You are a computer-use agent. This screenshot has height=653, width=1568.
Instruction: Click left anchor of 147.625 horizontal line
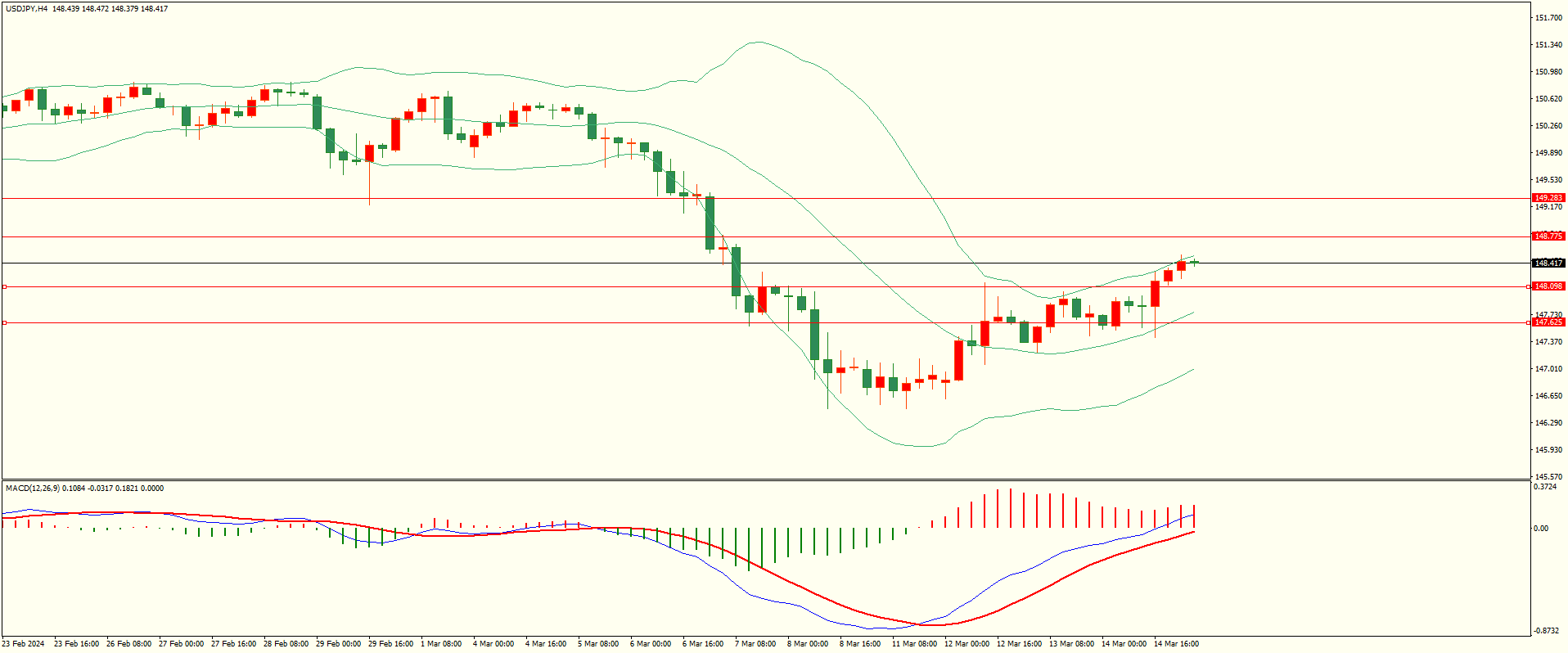pyautogui.click(x=4, y=323)
